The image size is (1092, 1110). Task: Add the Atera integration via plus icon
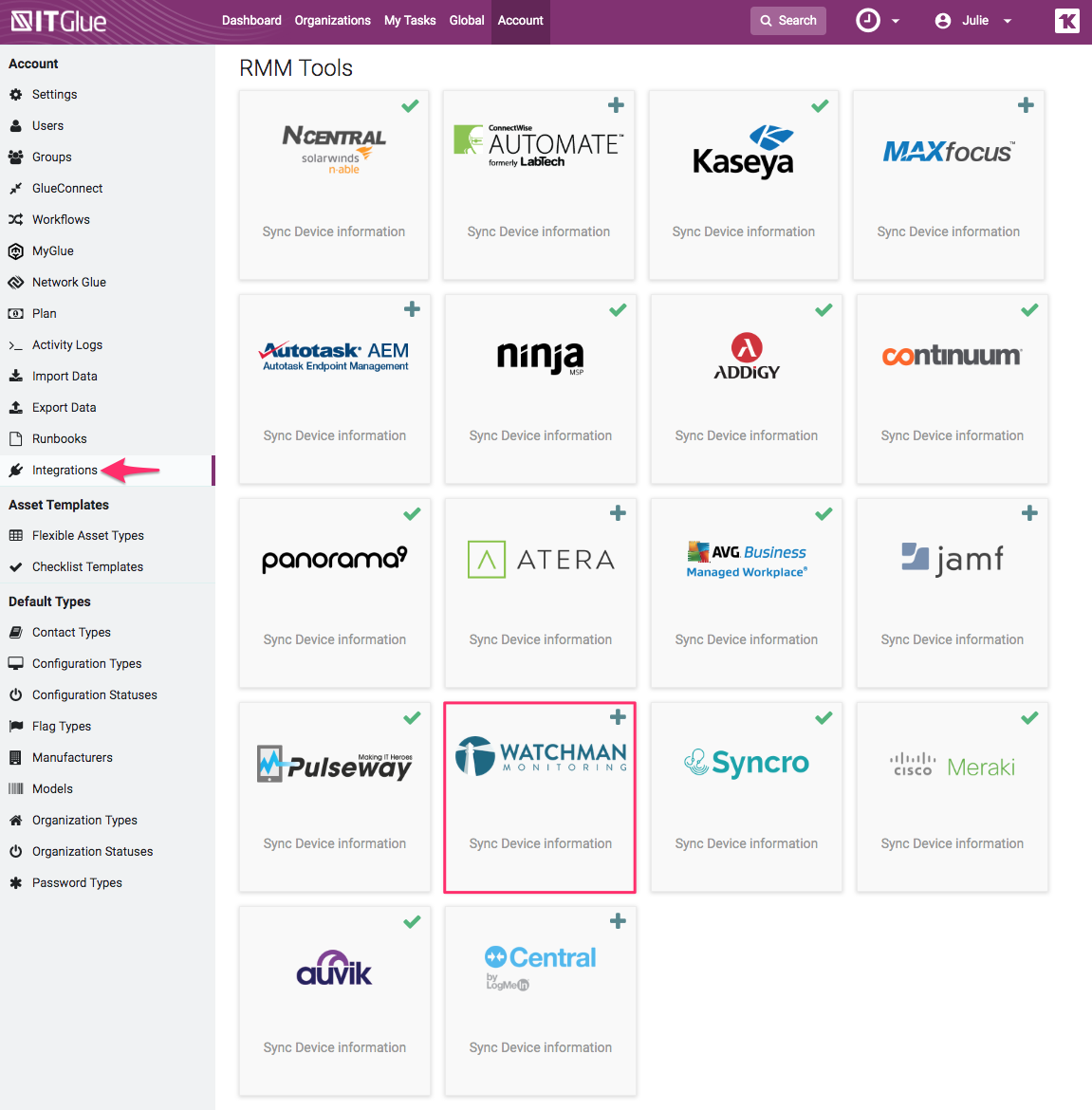(x=618, y=513)
